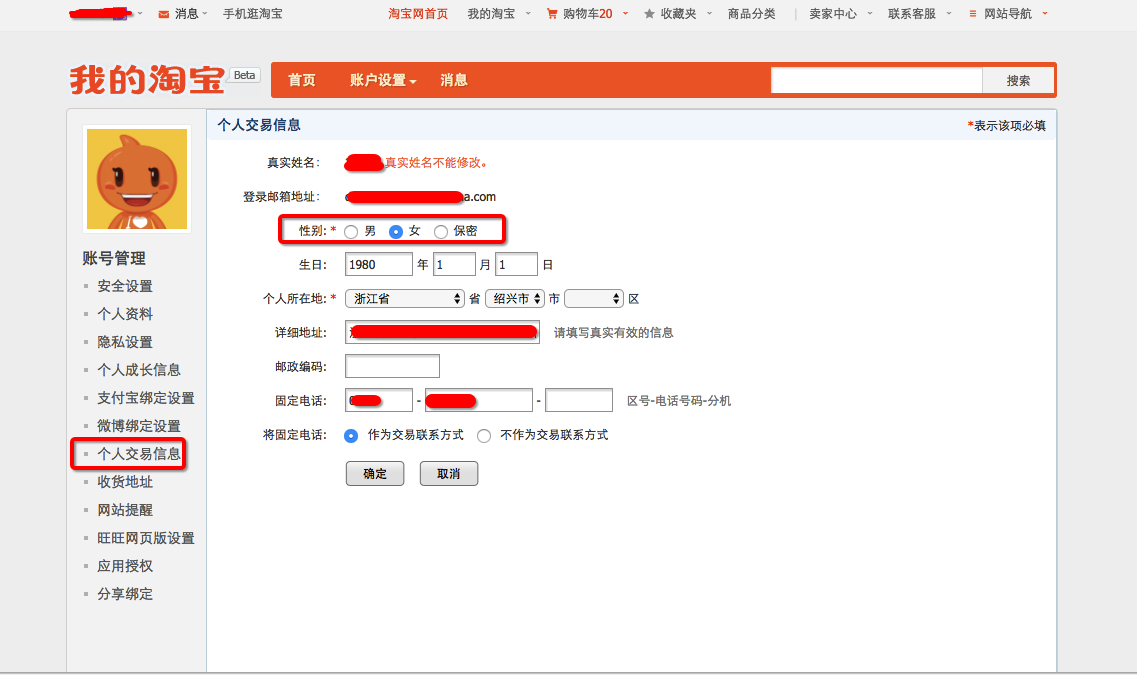This screenshot has width=1137, height=675.
Task: Click the birthday day input field
Action: pyautogui.click(x=516, y=265)
